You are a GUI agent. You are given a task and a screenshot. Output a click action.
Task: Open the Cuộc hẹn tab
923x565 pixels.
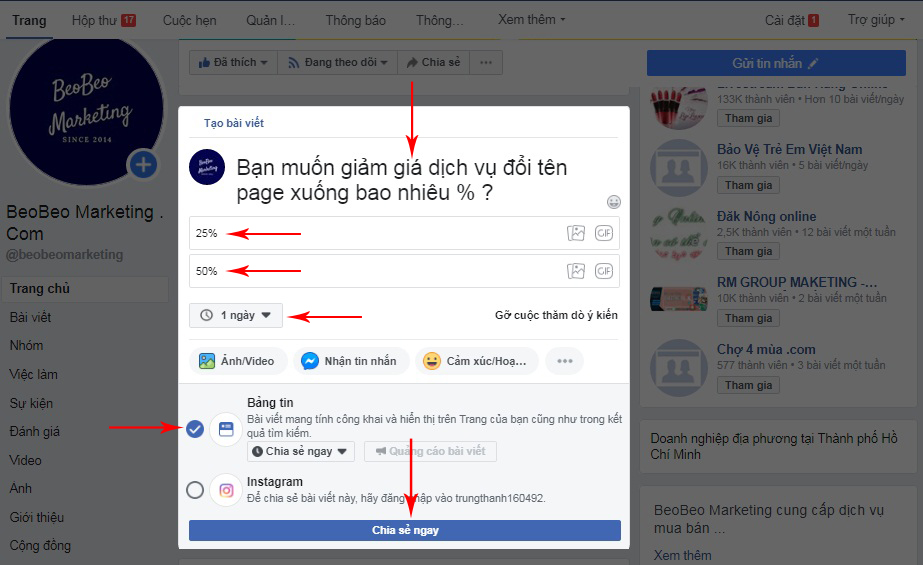click(190, 20)
